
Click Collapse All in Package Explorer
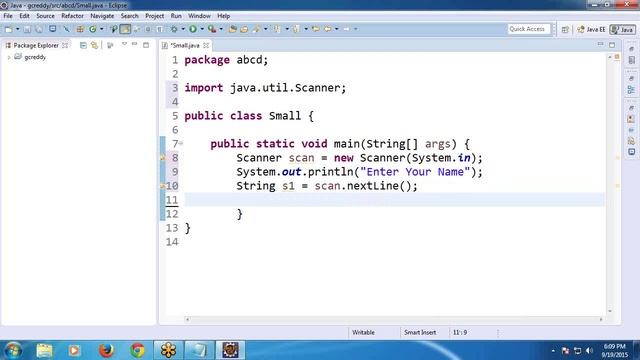(83, 45)
